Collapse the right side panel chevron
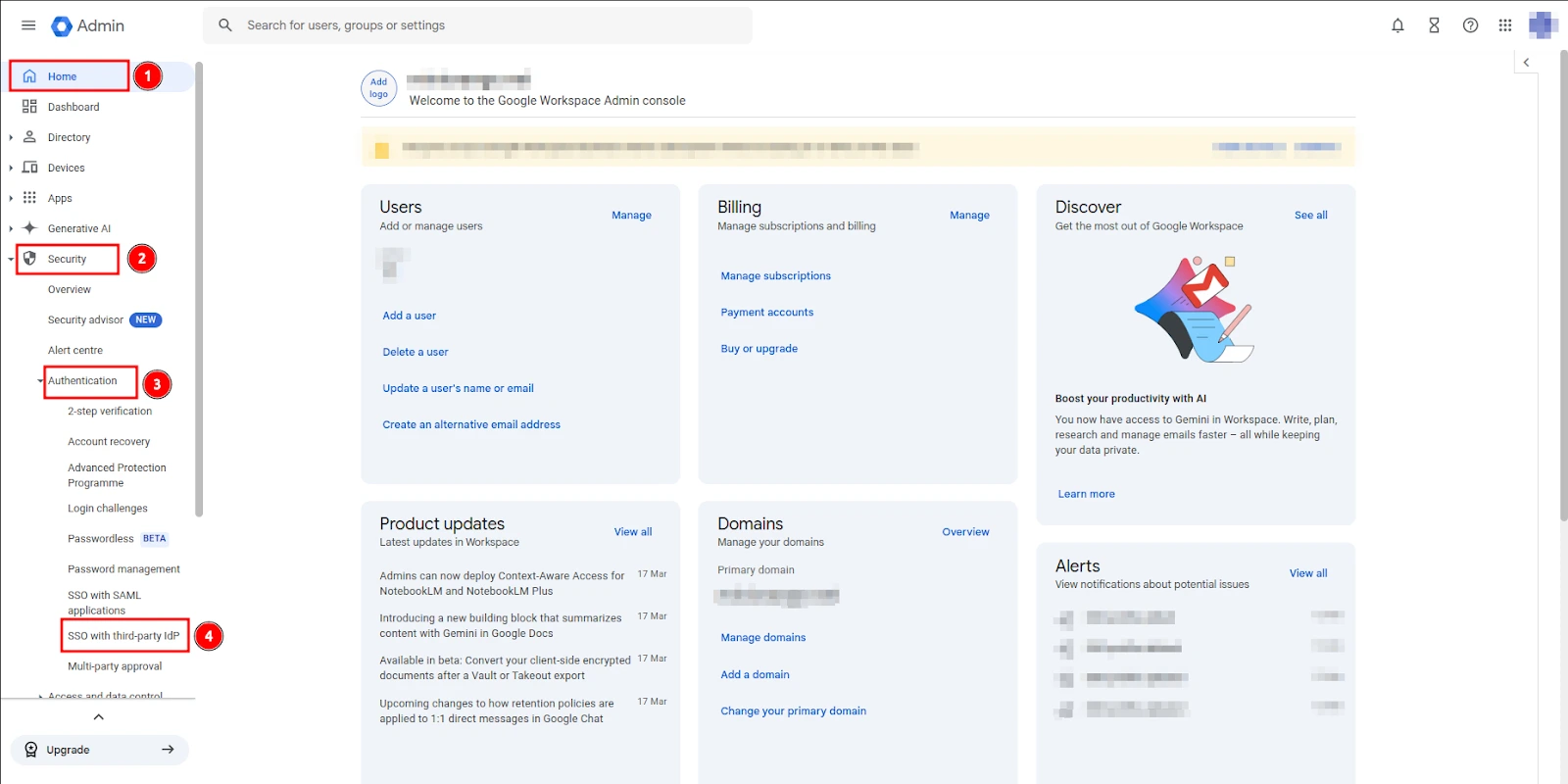Screen dimensions: 1568x784 tap(1526, 62)
